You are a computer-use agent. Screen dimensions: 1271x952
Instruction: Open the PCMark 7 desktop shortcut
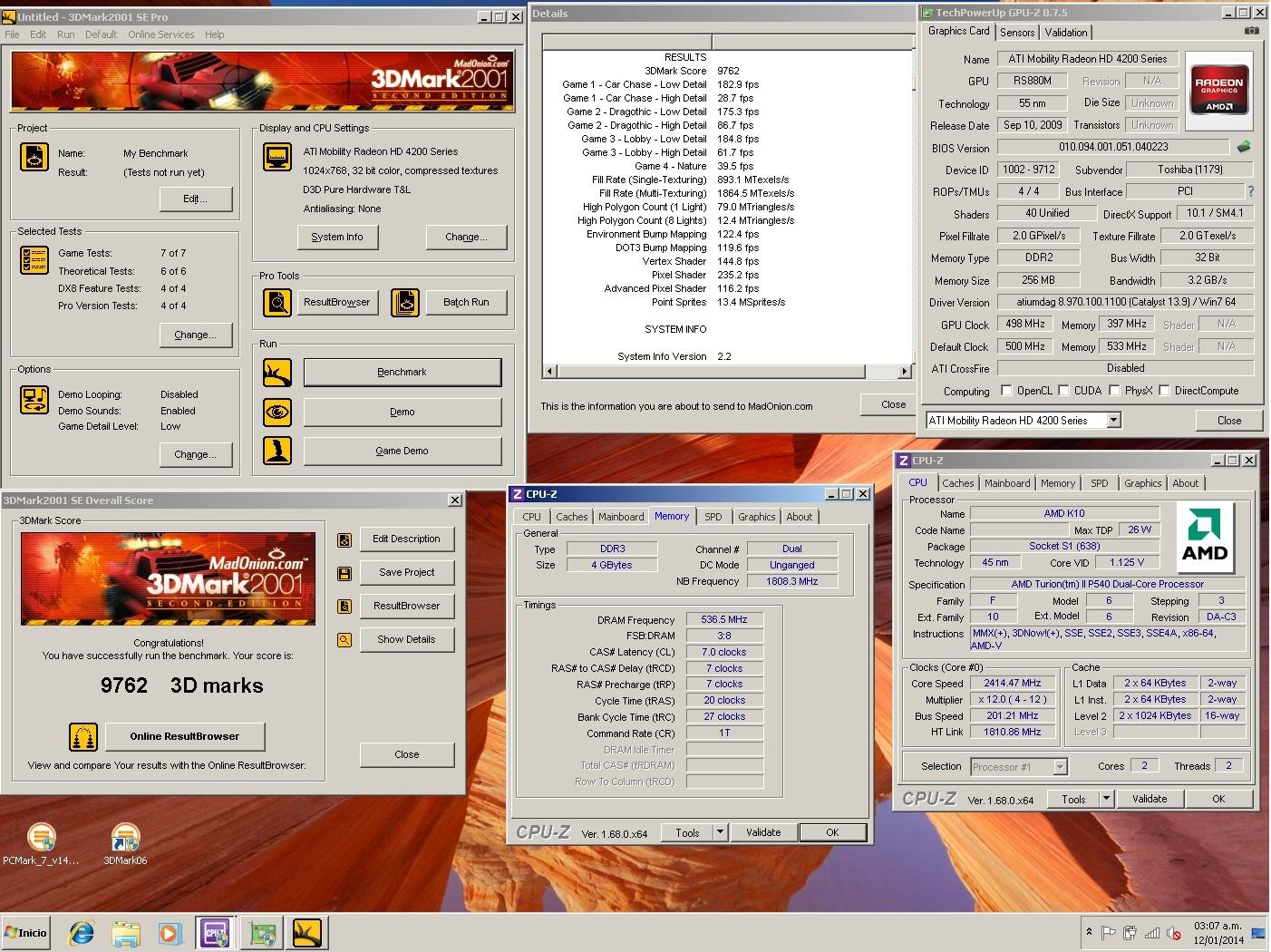(41, 845)
